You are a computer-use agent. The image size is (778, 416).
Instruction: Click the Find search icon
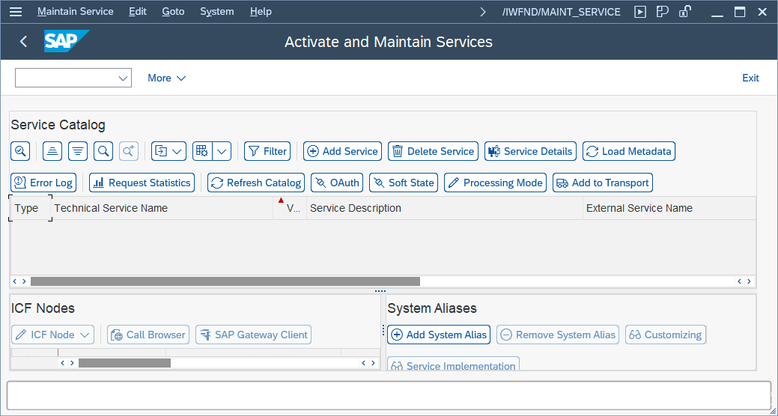pyautogui.click(x=103, y=151)
